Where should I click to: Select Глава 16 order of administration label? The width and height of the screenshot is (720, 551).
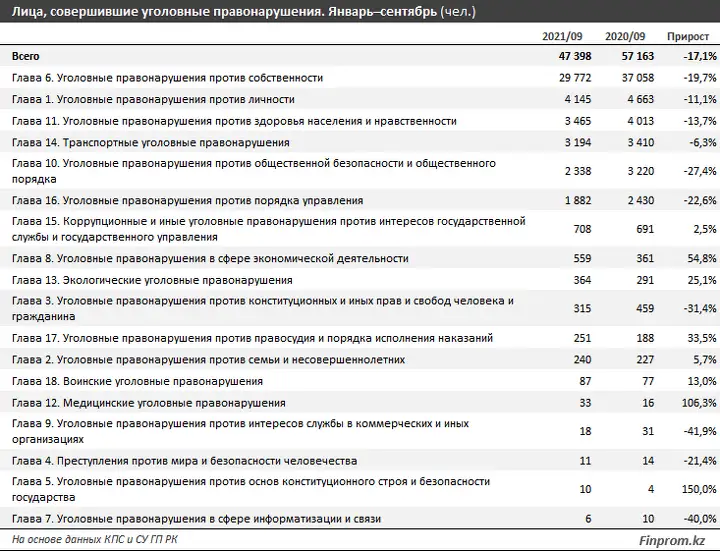pos(187,201)
